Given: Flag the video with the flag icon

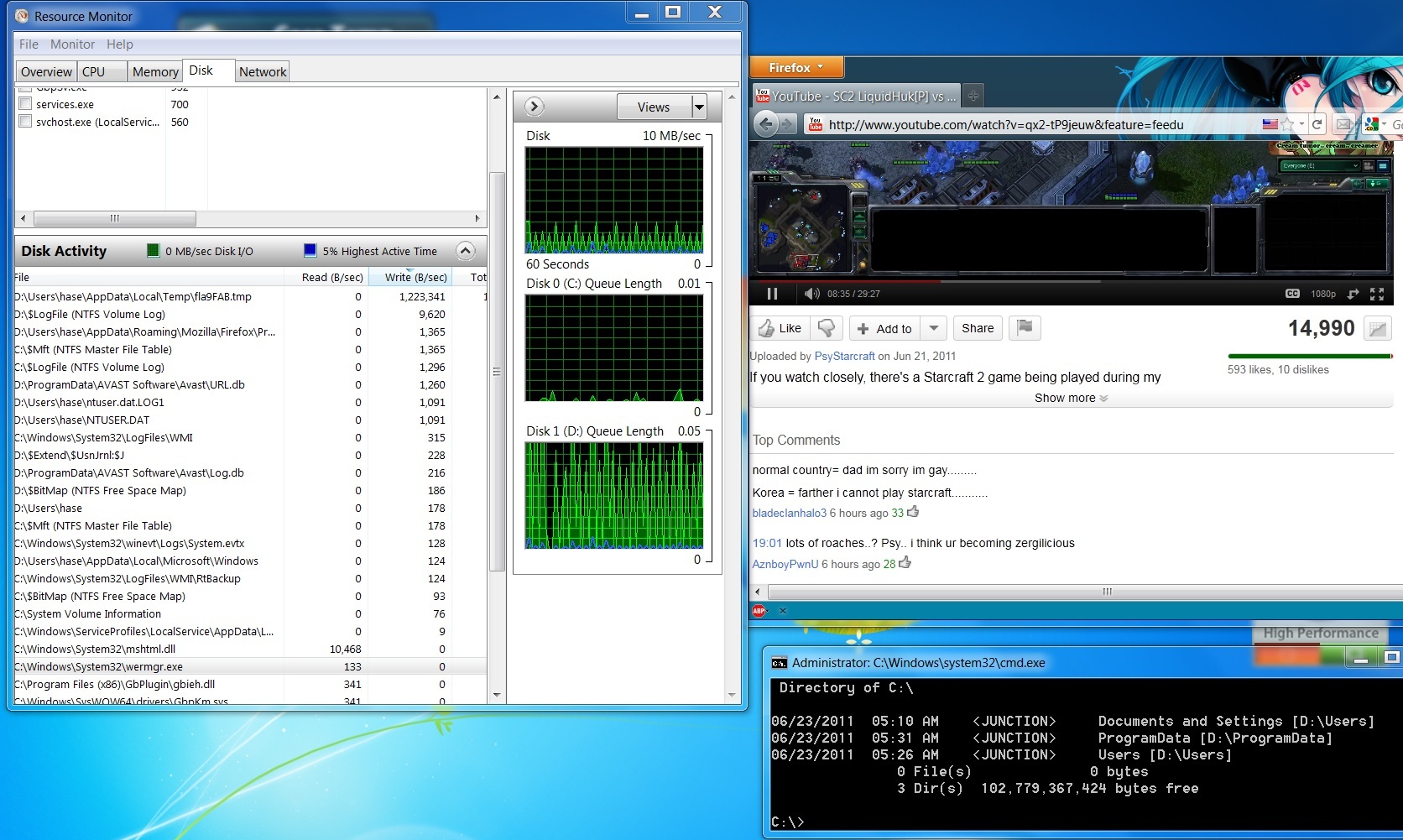Looking at the screenshot, I should [1025, 328].
